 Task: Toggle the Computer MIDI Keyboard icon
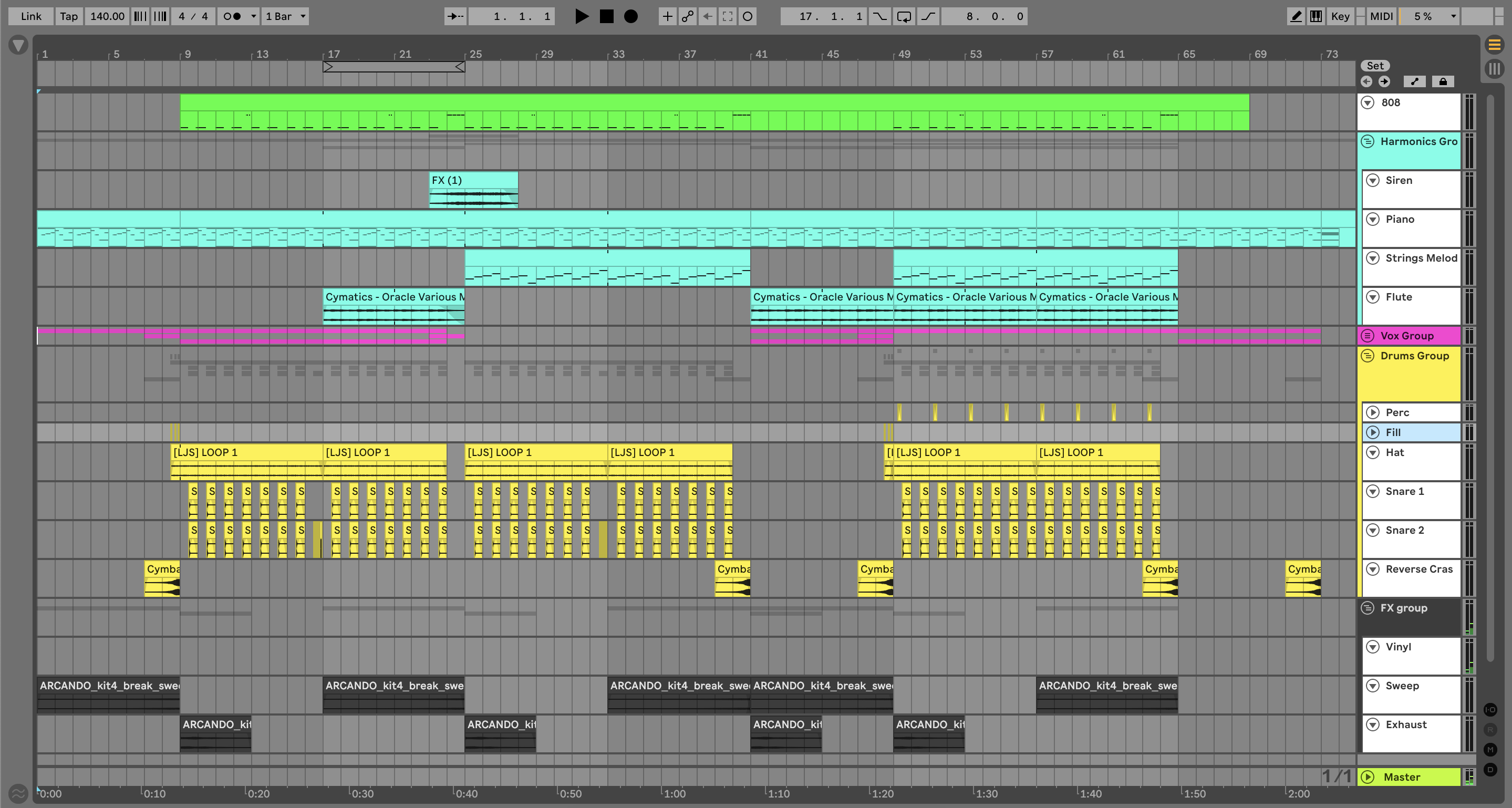pos(1316,16)
